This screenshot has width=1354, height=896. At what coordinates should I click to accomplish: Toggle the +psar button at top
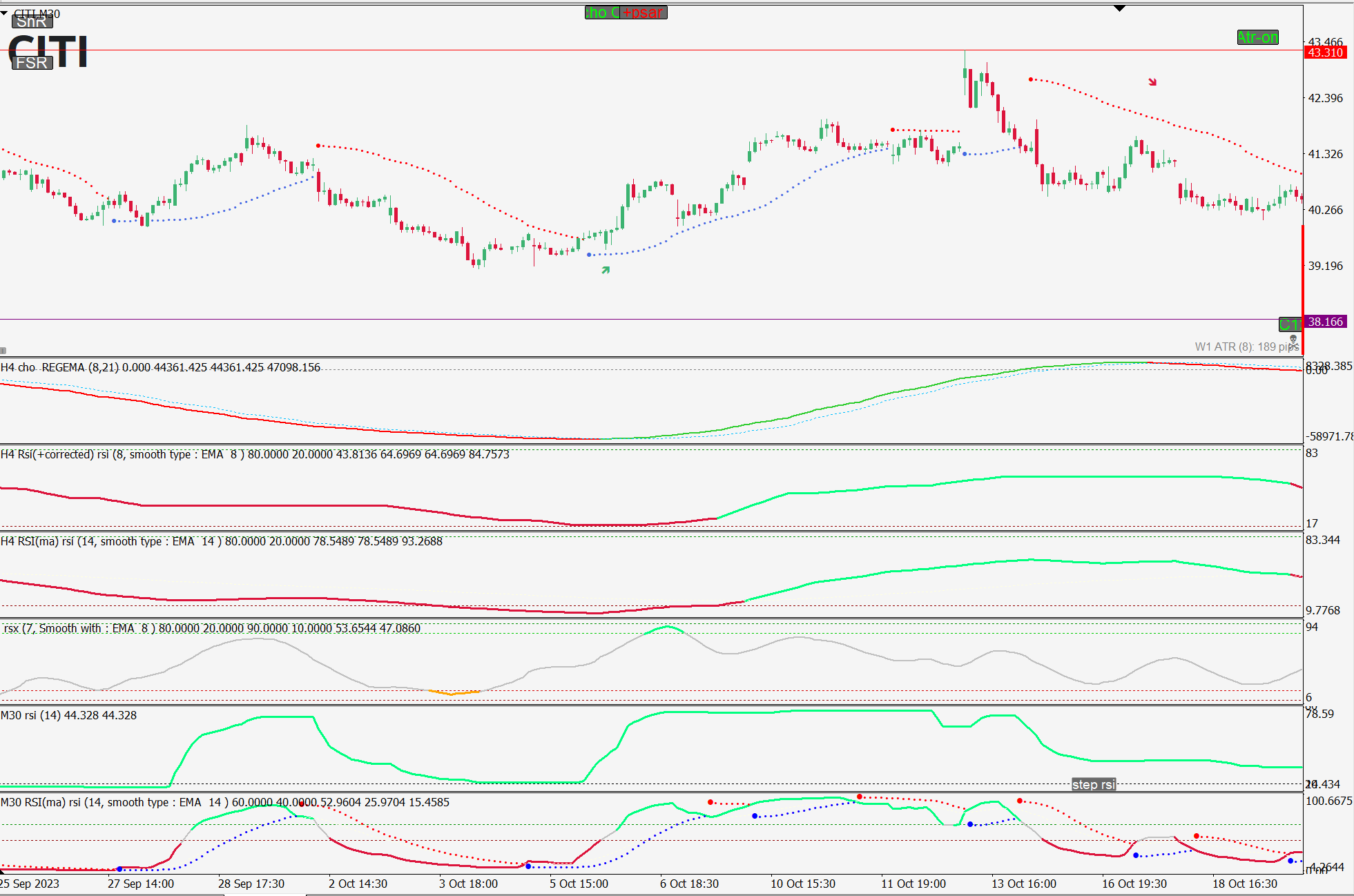[644, 12]
